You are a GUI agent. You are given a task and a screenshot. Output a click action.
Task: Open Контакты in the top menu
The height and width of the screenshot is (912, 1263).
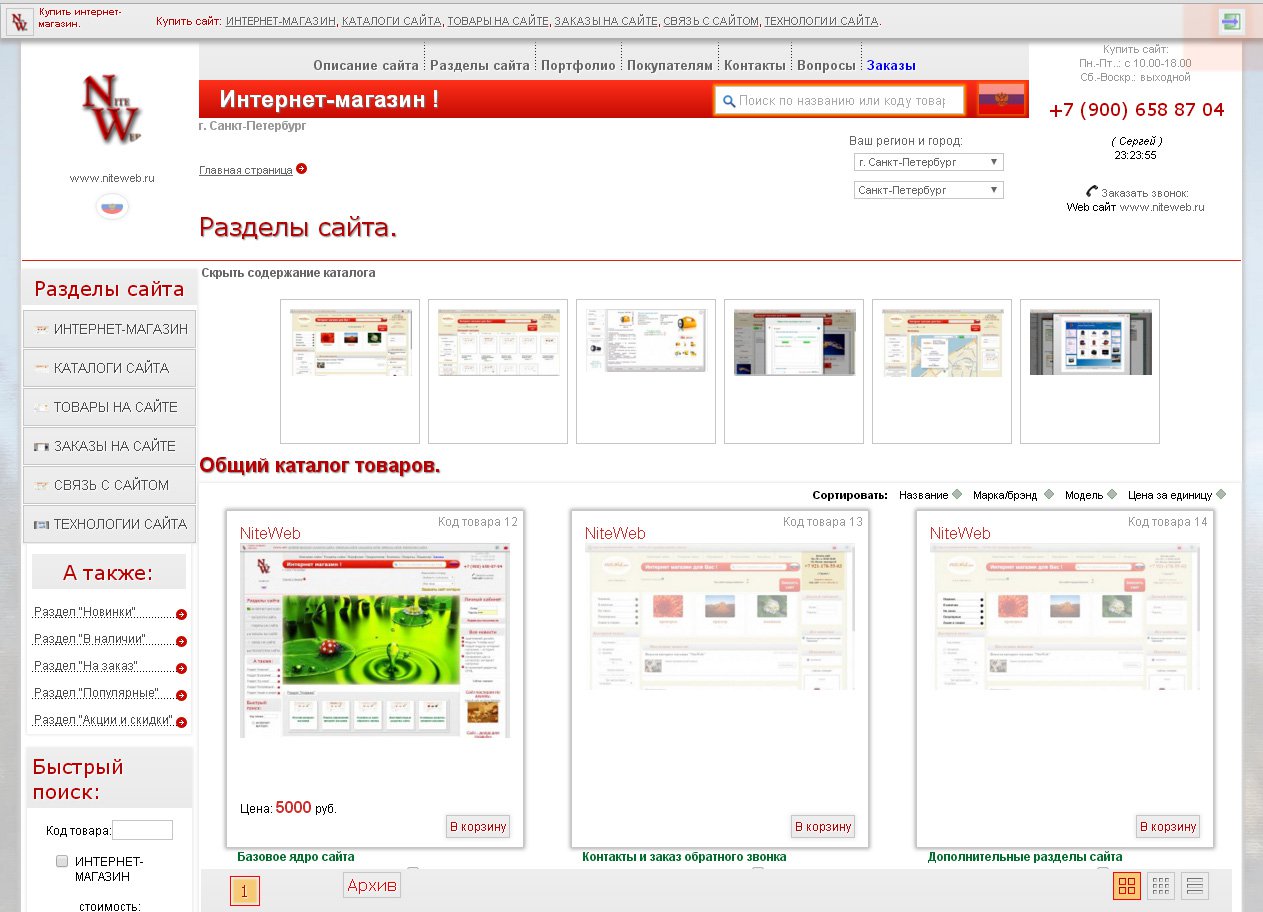tap(755, 66)
